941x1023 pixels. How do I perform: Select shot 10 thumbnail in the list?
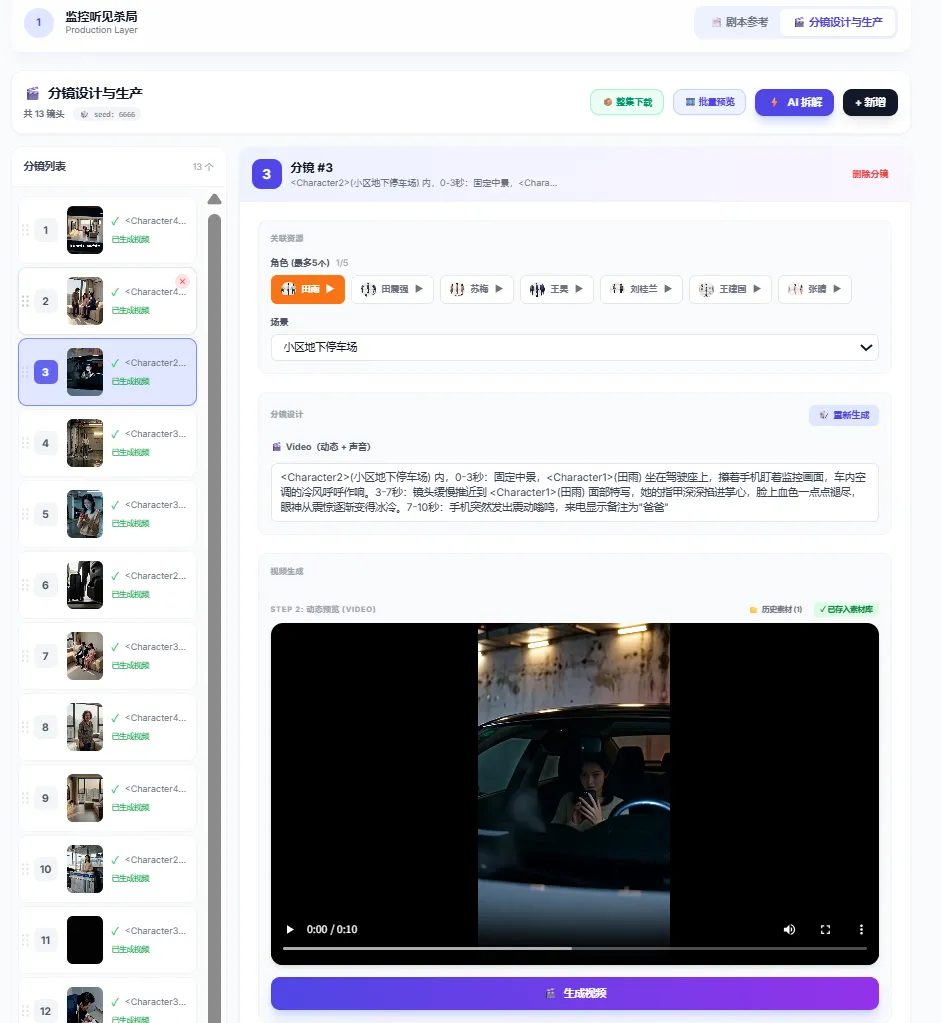pos(85,869)
